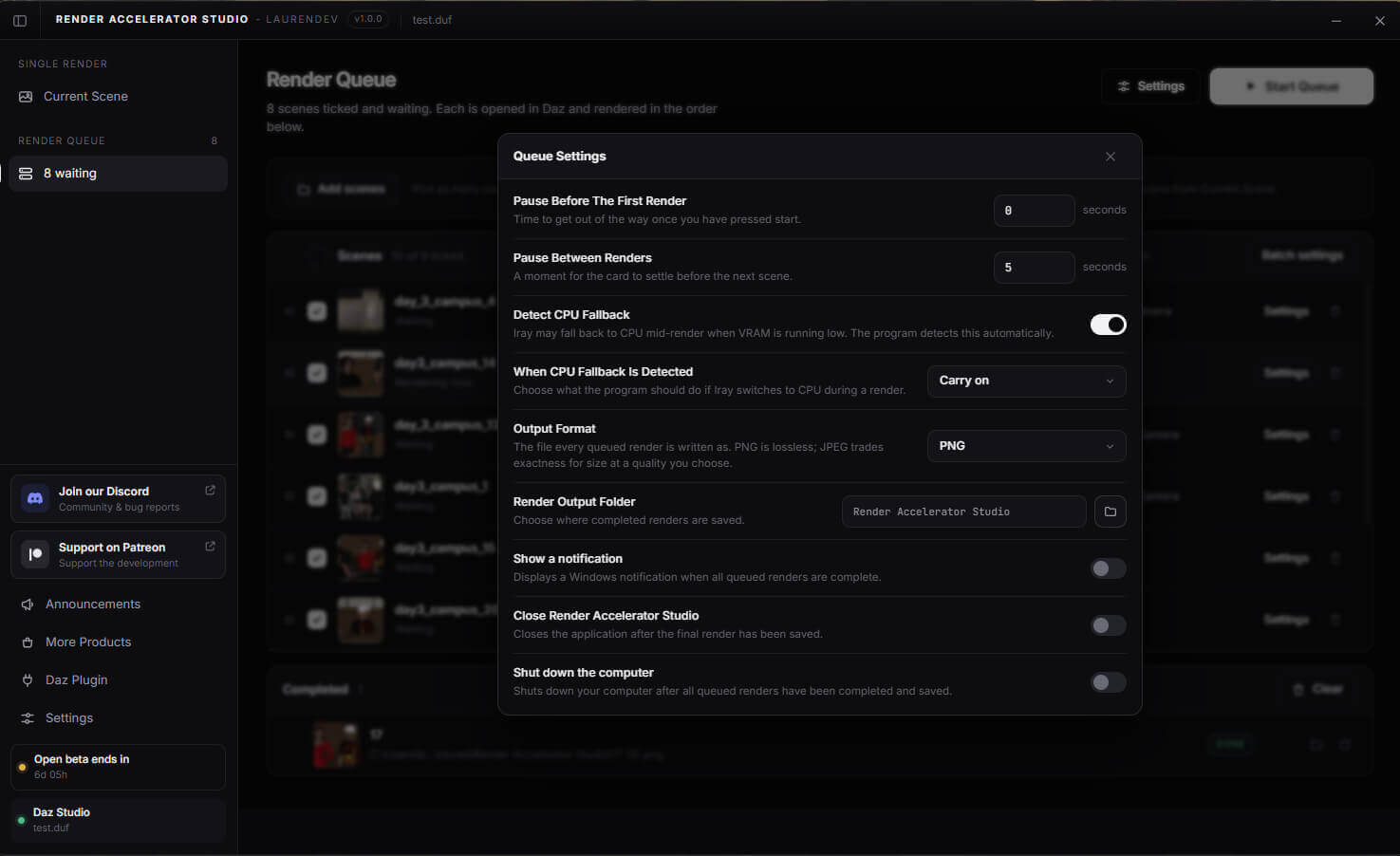The height and width of the screenshot is (856, 1400).
Task: Click Settings button beside Start Queue
Action: pyautogui.click(x=1150, y=86)
